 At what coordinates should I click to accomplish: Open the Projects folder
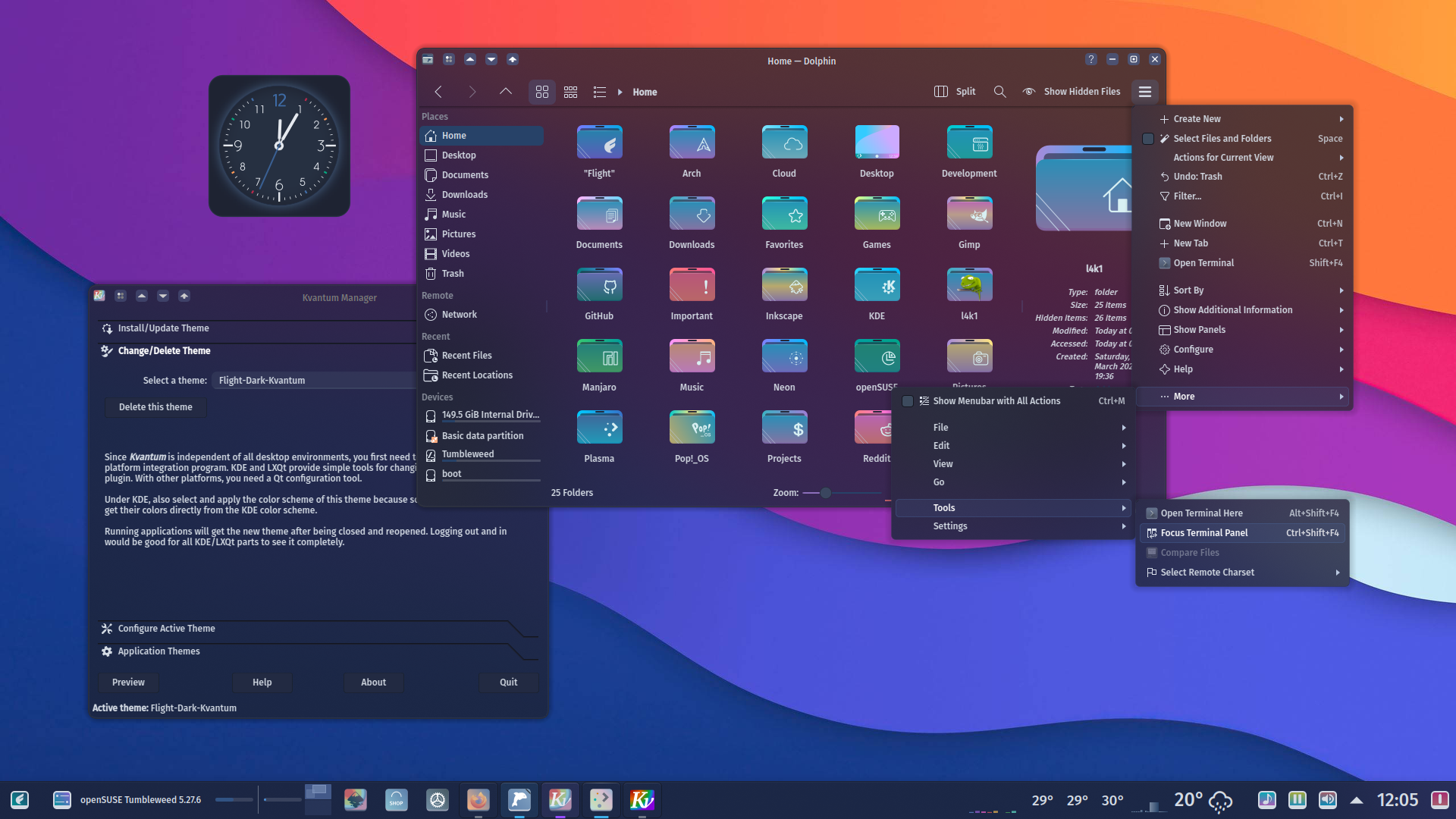click(784, 437)
